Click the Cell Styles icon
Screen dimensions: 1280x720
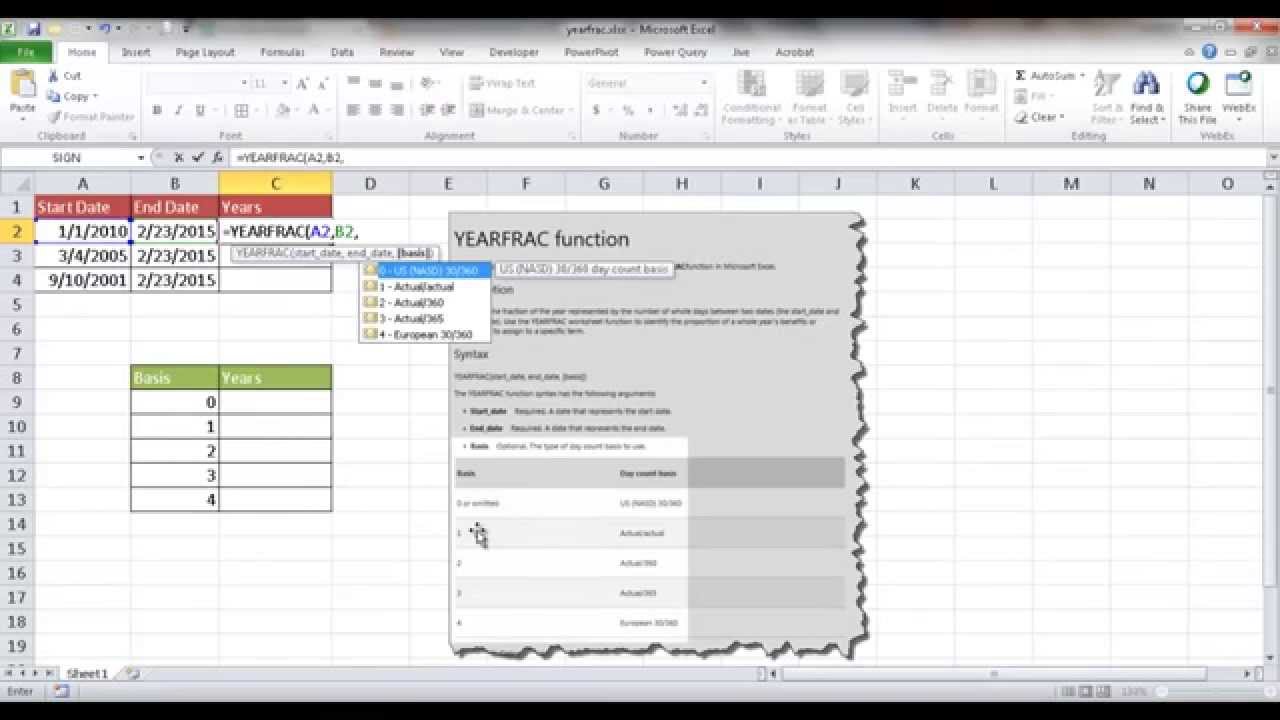tap(853, 84)
